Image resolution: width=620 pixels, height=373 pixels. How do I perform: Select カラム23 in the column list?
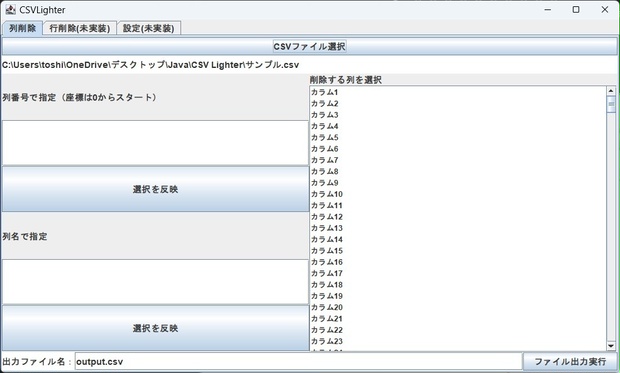click(x=458, y=341)
